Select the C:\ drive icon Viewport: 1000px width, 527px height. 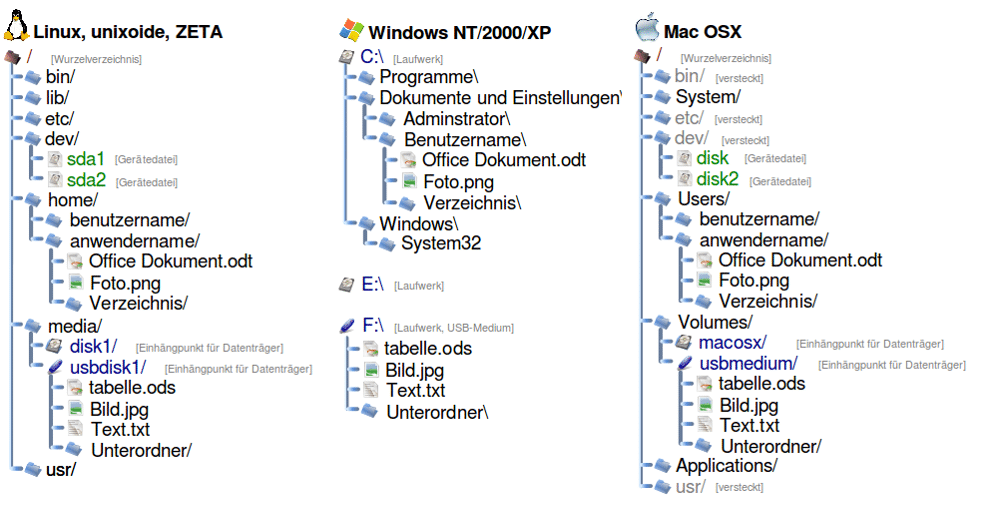point(346,57)
